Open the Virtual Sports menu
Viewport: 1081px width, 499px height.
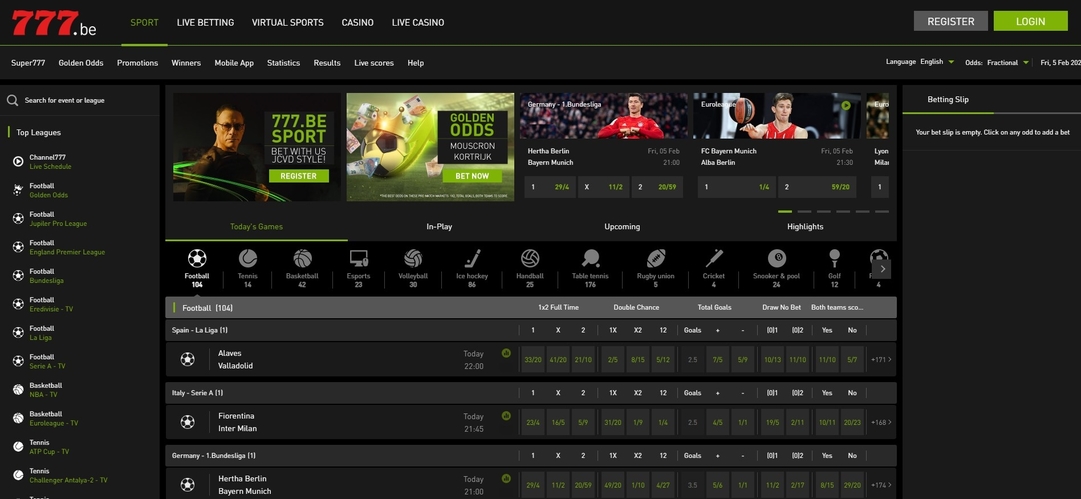287,22
